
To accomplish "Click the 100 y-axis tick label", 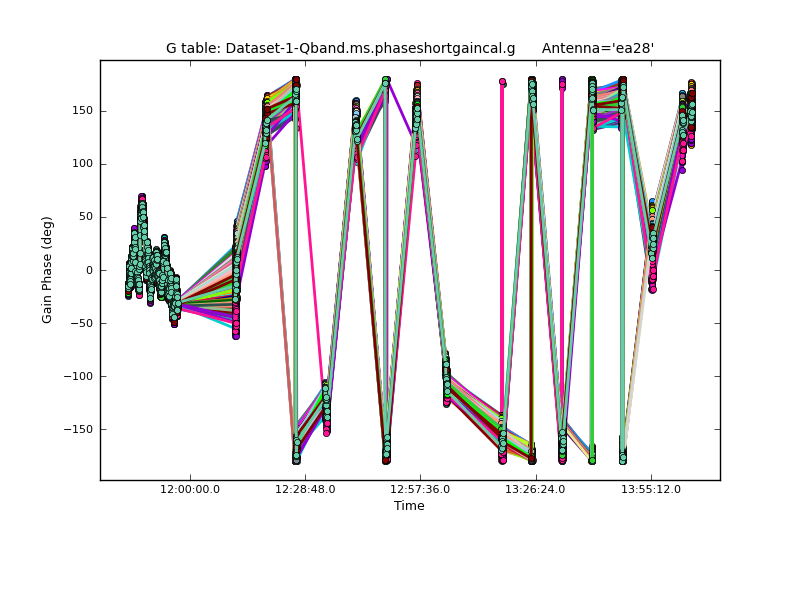I will coord(81,164).
